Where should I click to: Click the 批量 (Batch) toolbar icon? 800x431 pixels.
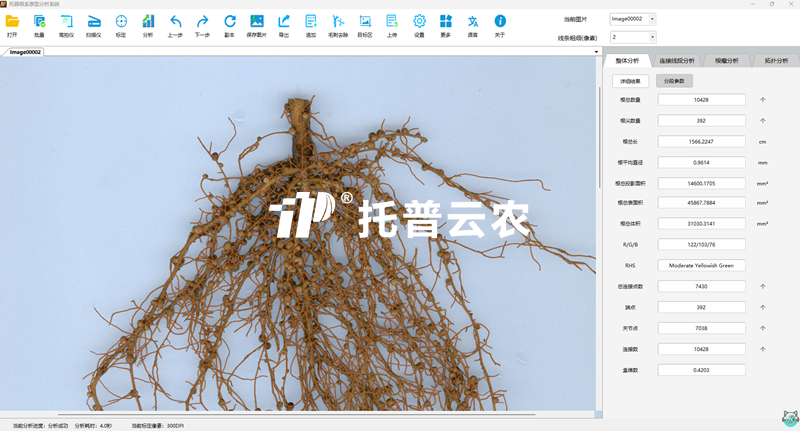pyautogui.click(x=39, y=22)
